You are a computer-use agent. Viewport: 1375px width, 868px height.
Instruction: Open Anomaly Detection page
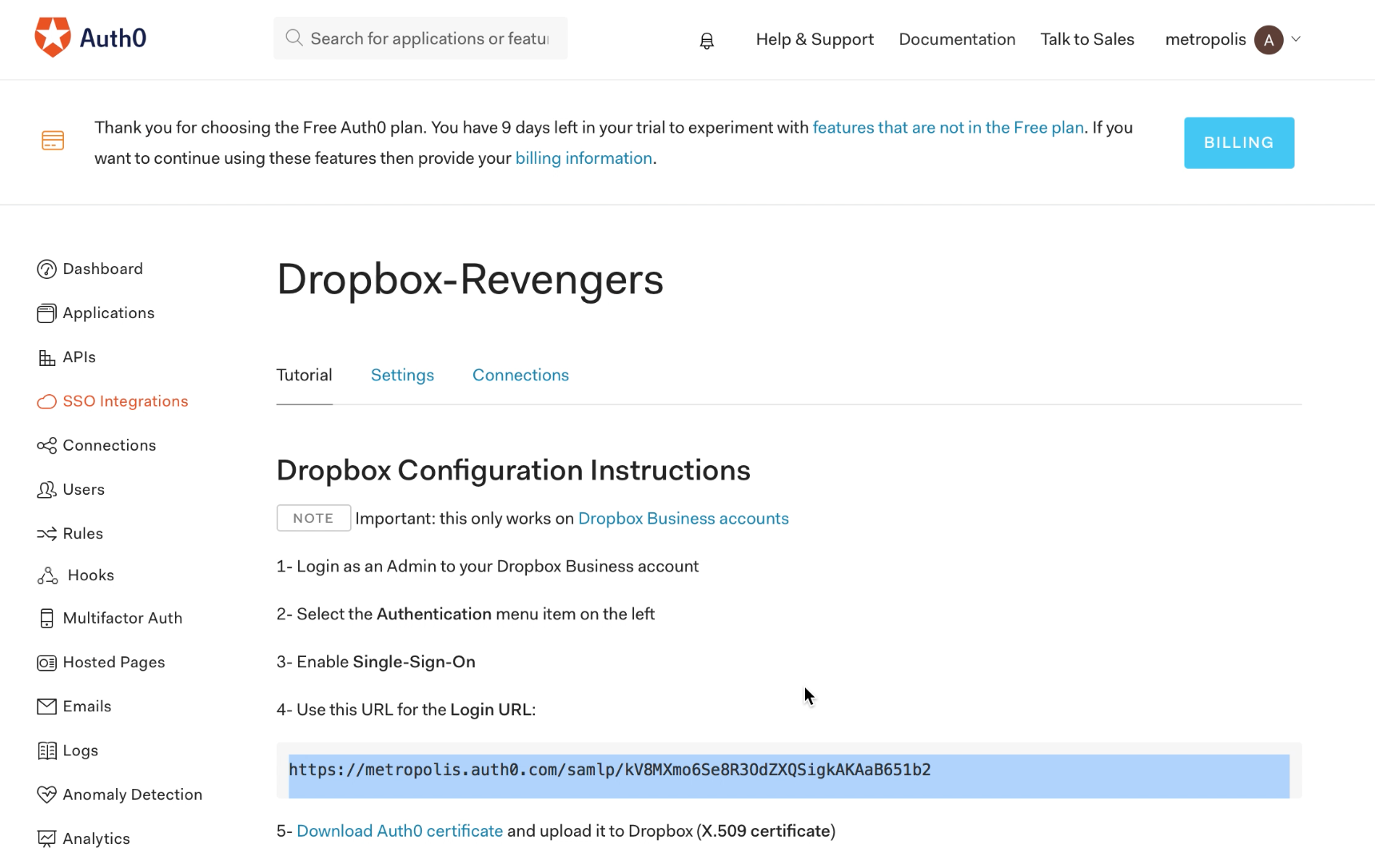pyautogui.click(x=133, y=794)
